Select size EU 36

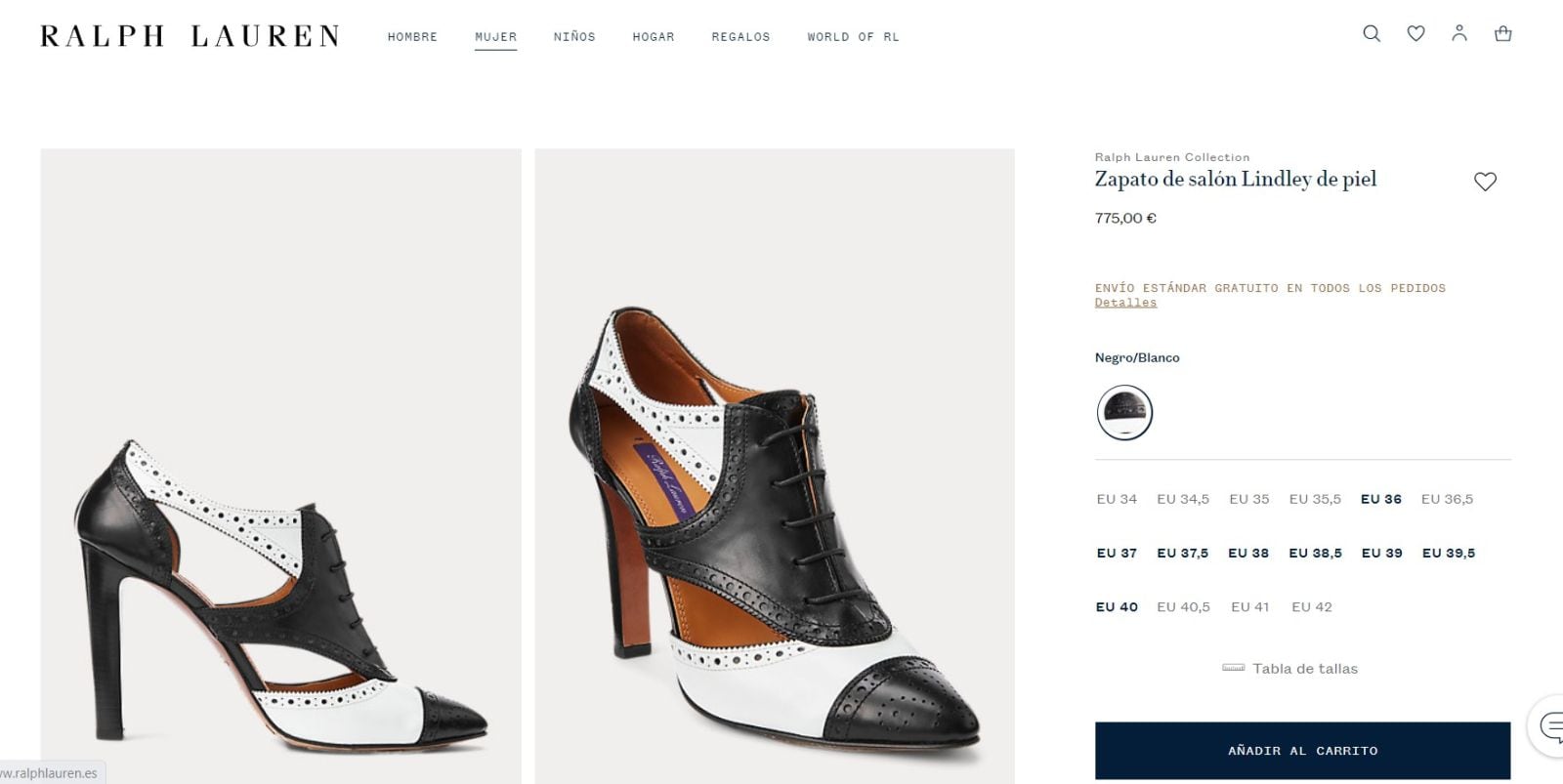(1380, 499)
